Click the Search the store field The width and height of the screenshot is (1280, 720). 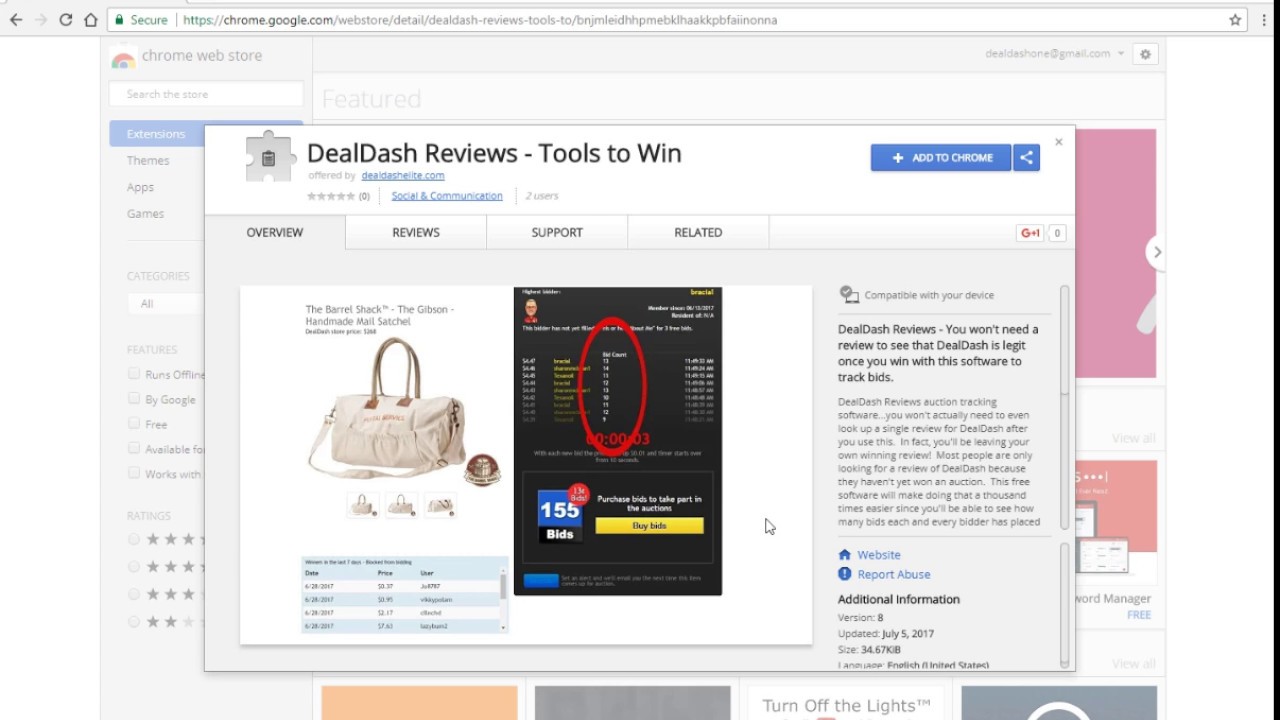[206, 94]
